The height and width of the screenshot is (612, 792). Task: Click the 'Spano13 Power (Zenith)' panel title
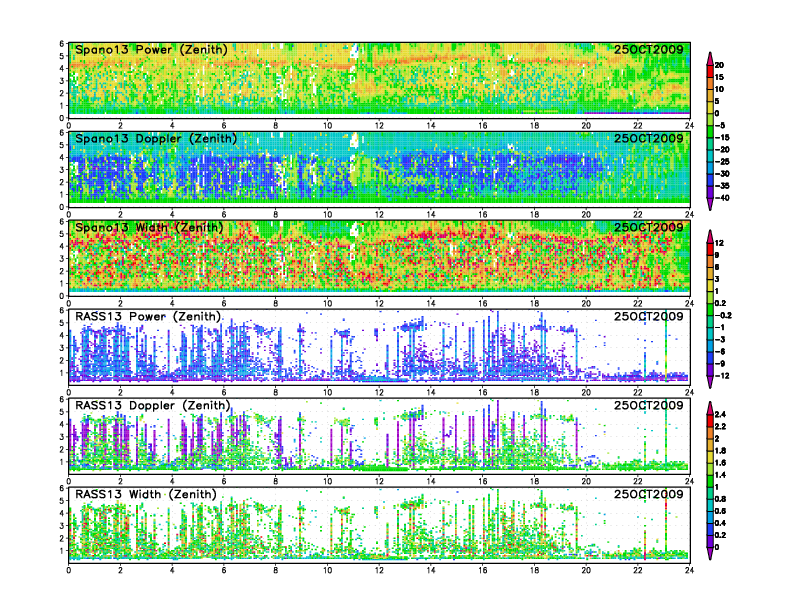tap(151, 50)
